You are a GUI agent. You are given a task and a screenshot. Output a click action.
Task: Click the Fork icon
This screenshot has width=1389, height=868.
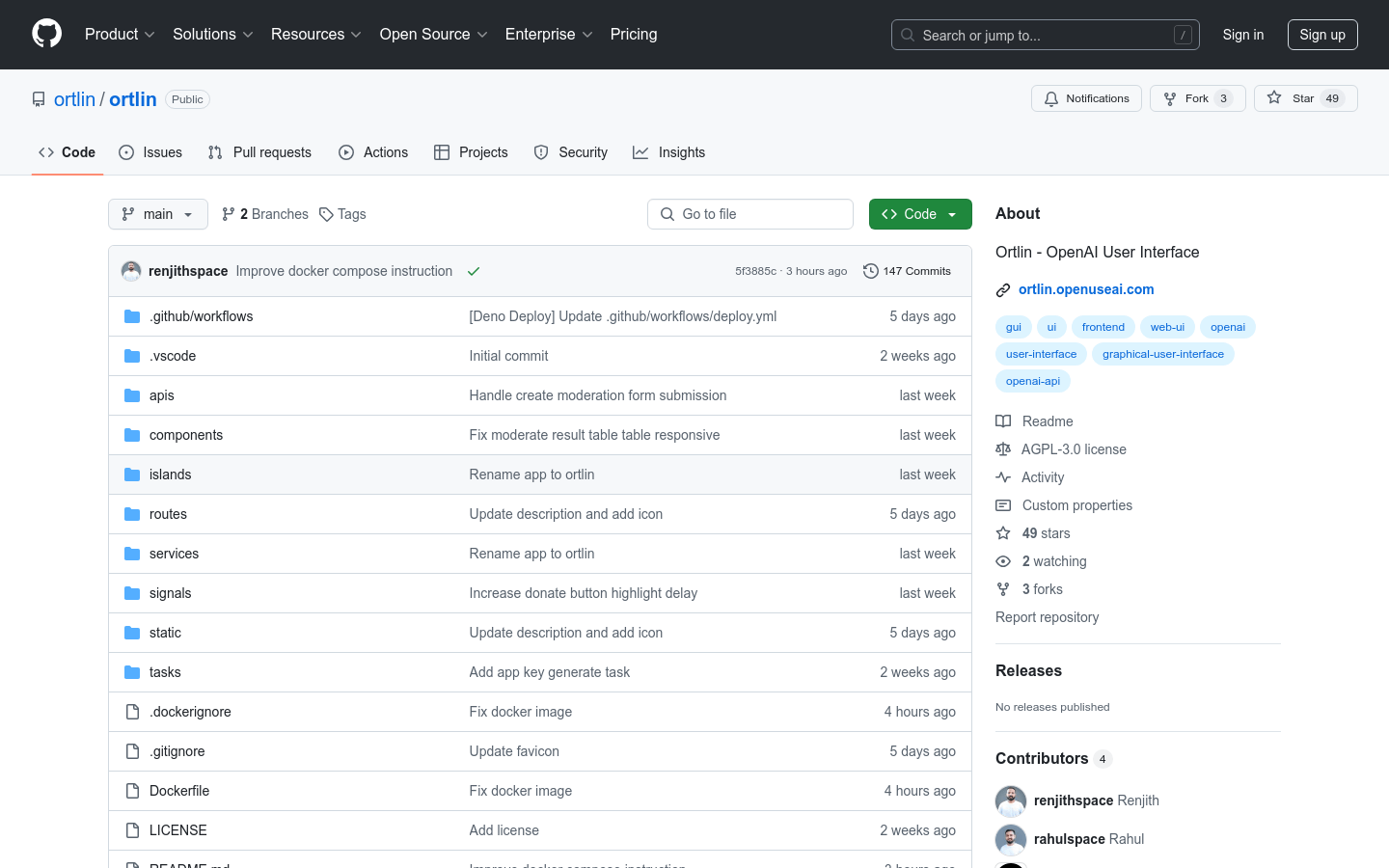pyautogui.click(x=1170, y=98)
